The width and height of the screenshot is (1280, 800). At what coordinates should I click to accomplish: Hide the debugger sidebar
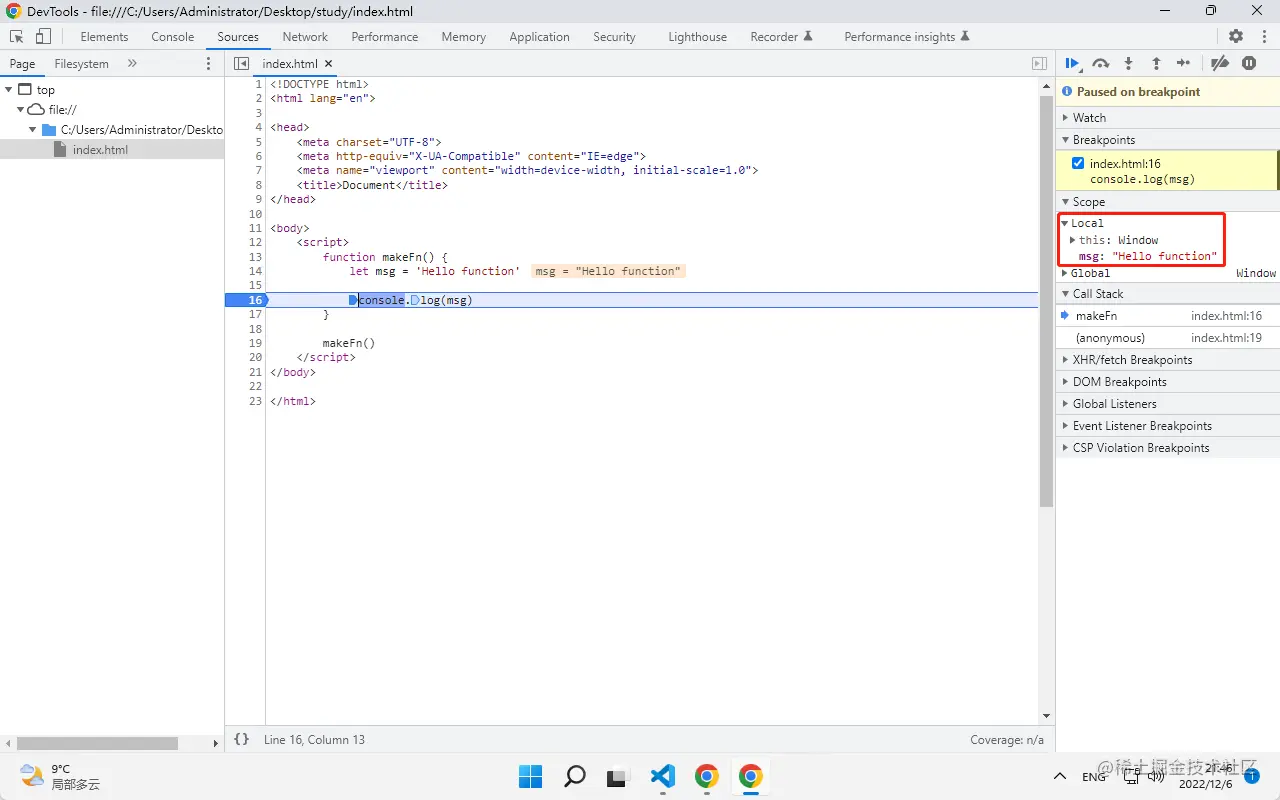point(1040,63)
